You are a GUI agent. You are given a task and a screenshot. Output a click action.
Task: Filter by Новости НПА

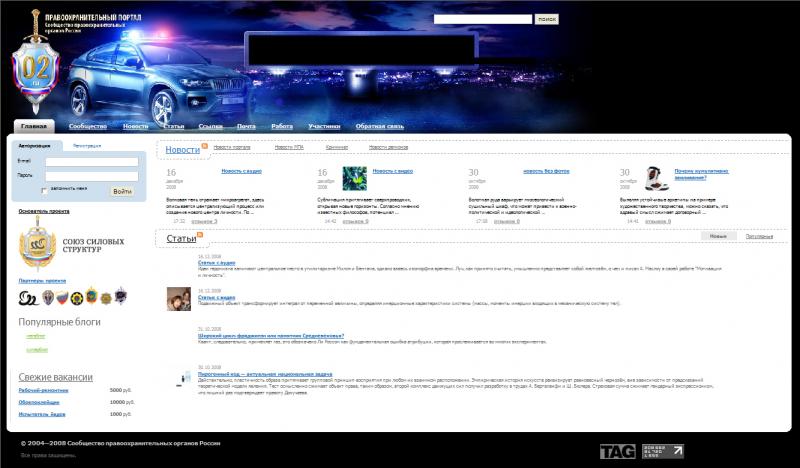[289, 147]
